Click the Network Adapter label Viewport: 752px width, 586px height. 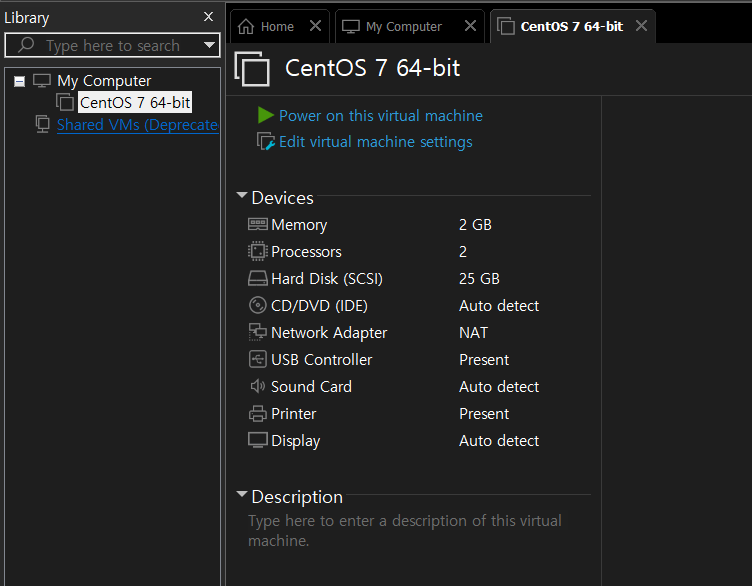pyautogui.click(x=329, y=333)
